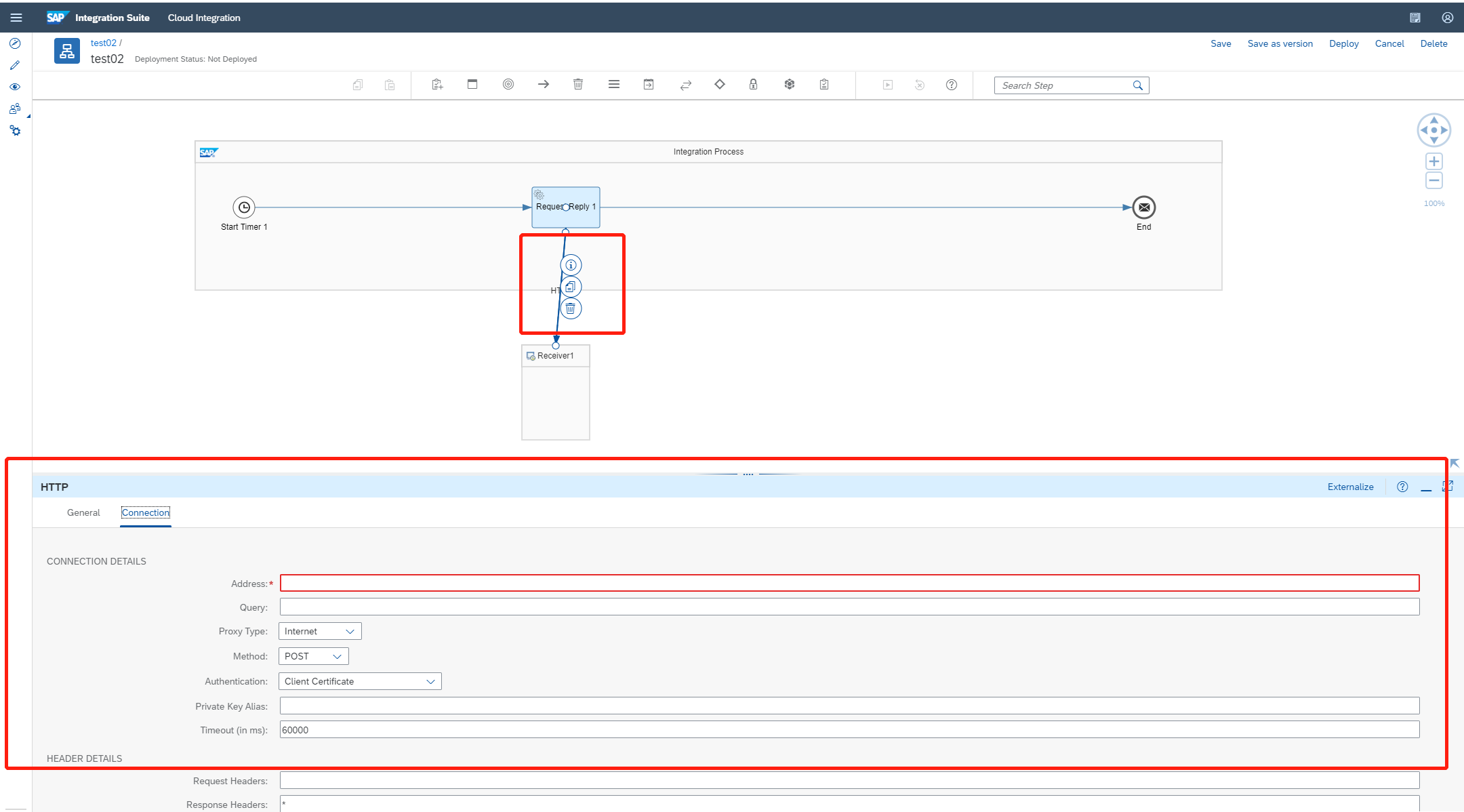Maximize the HTTP properties panel
This screenshot has height=812, width=1464.
coord(1448,486)
